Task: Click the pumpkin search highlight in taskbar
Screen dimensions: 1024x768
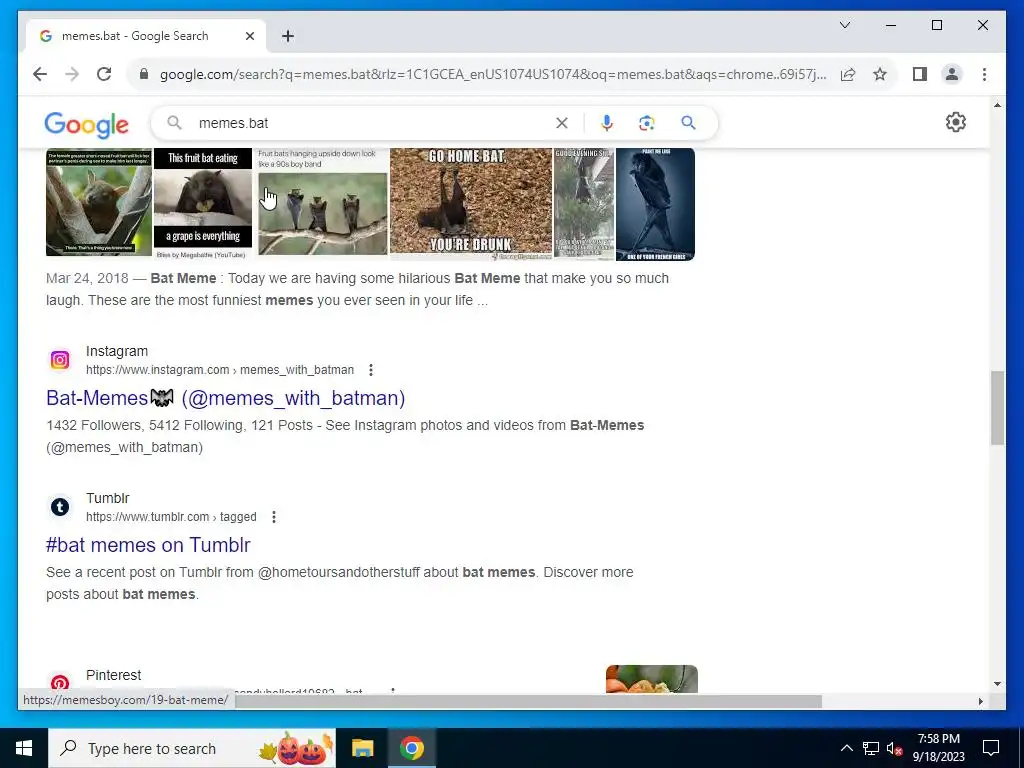Action: click(297, 748)
